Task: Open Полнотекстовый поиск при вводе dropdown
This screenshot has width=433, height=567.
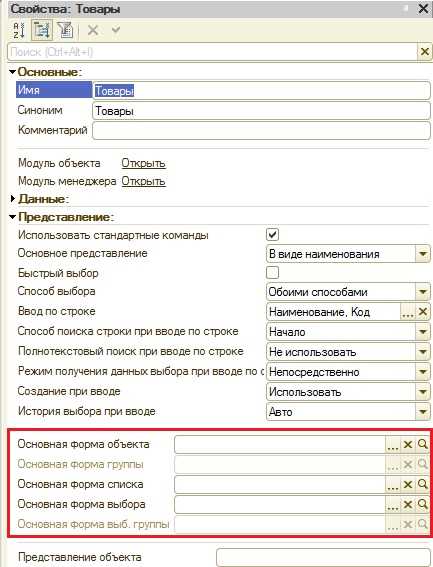Action: click(x=423, y=352)
